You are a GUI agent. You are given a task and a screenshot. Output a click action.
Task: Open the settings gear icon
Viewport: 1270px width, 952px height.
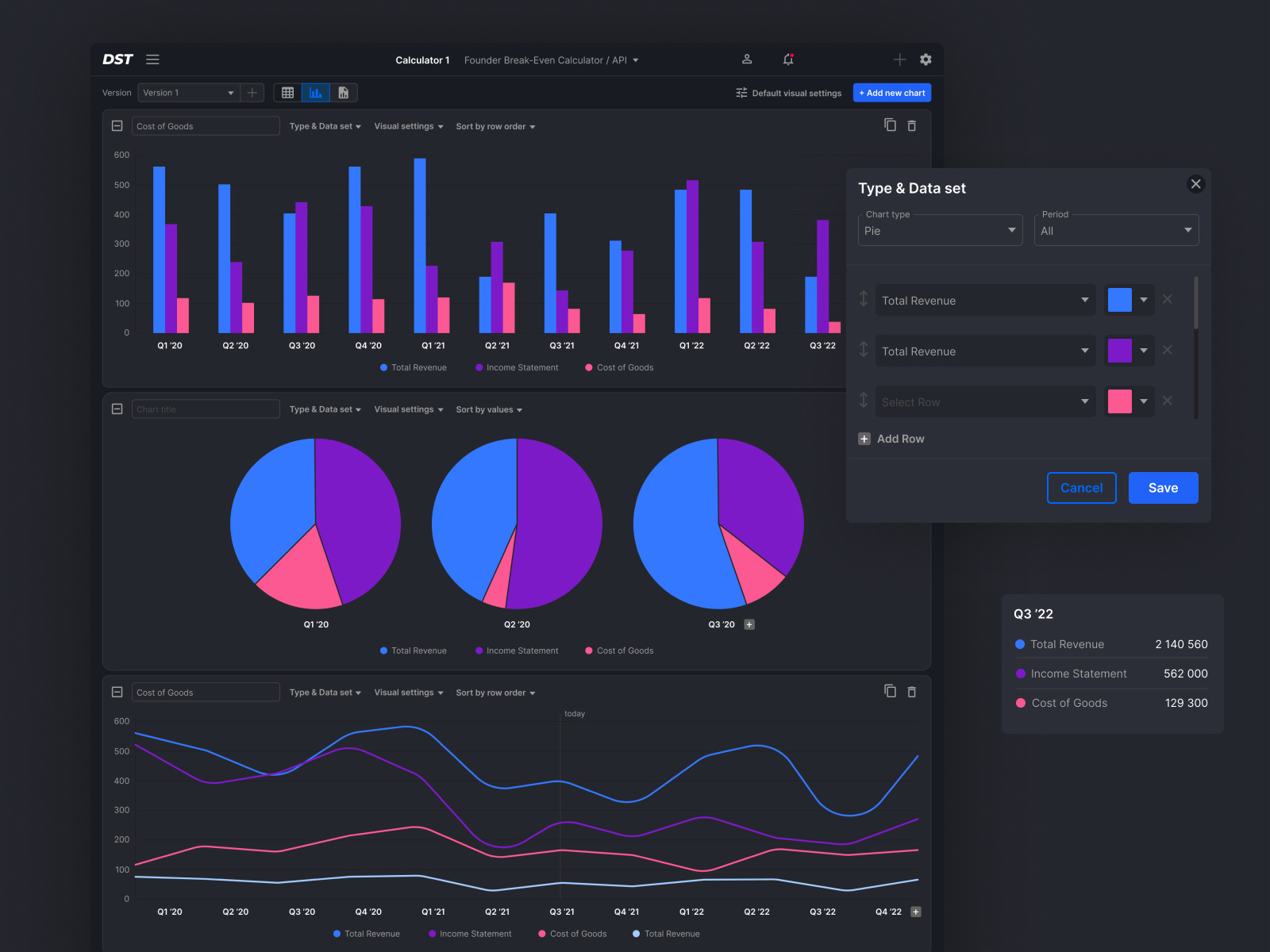(926, 59)
